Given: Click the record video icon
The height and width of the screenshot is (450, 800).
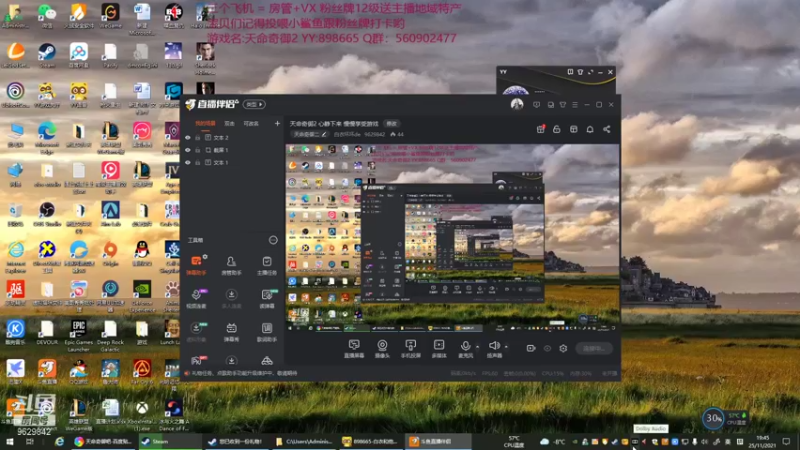Looking at the screenshot, I should point(531,348).
